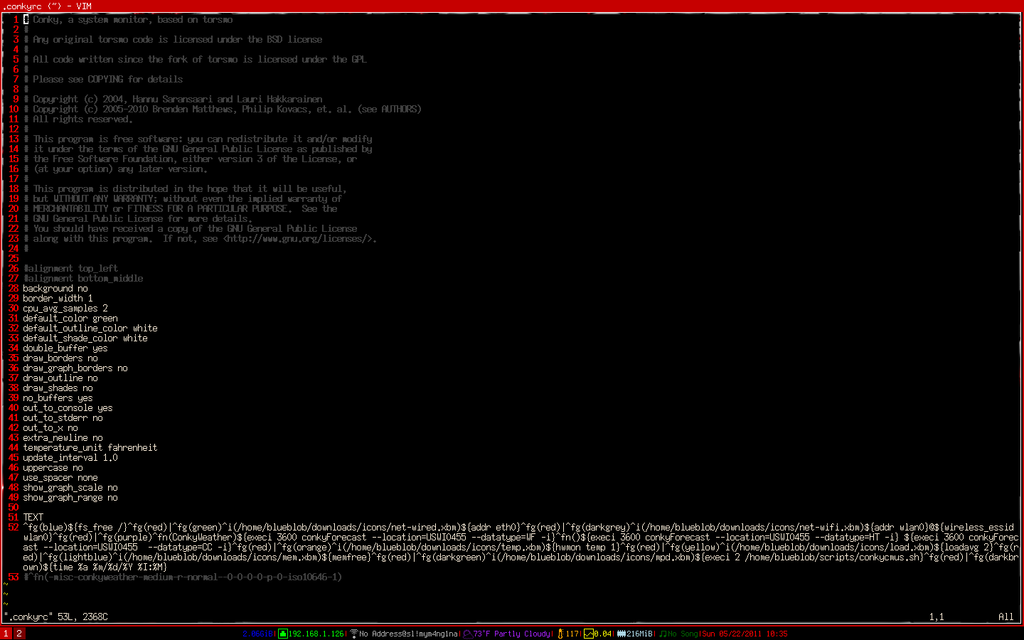Image resolution: width=1024 pixels, height=640 pixels.
Task: Switch to workspace tag 1
Action: 5,632
